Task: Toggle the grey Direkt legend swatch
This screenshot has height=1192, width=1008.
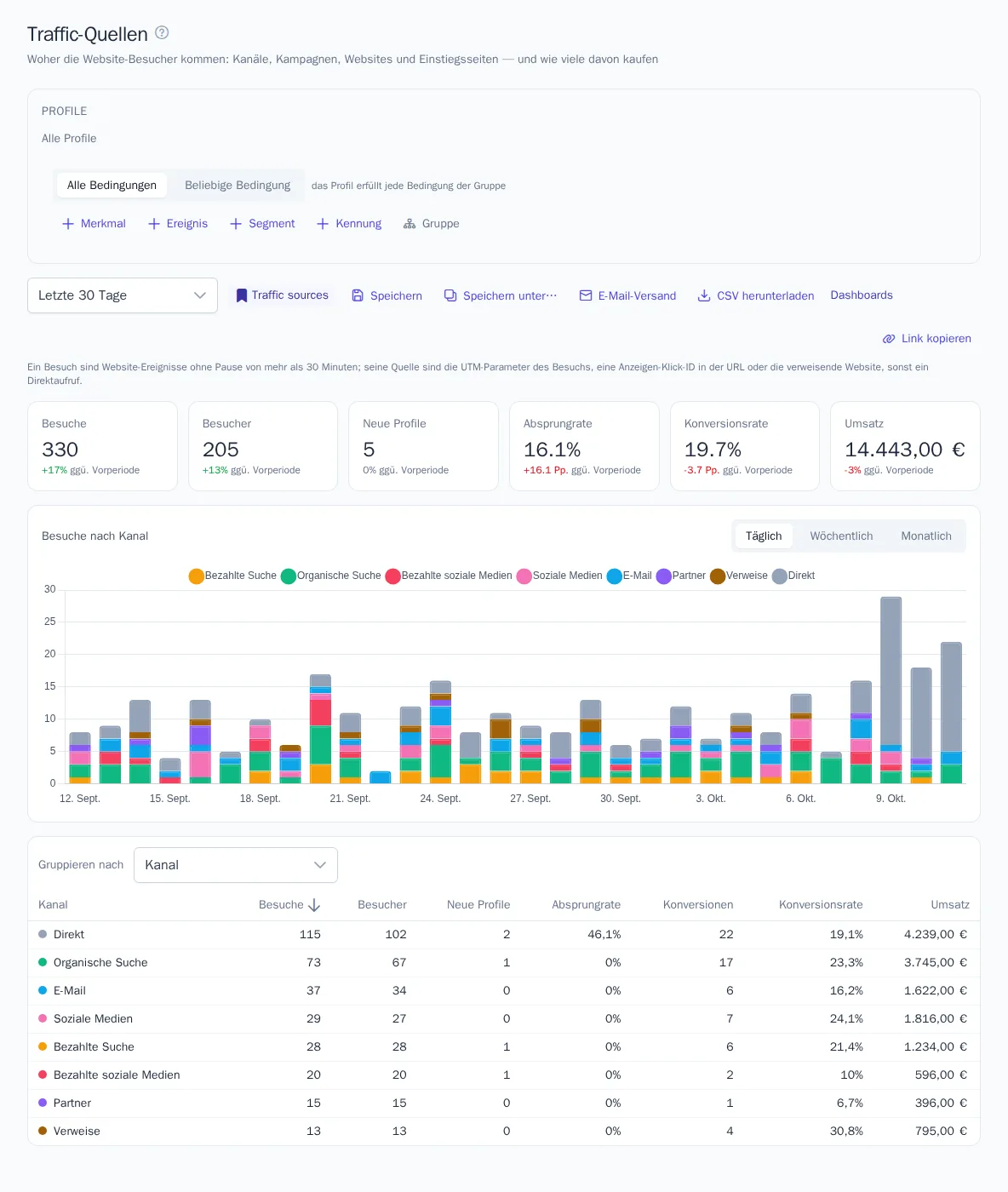Action: pos(780,576)
